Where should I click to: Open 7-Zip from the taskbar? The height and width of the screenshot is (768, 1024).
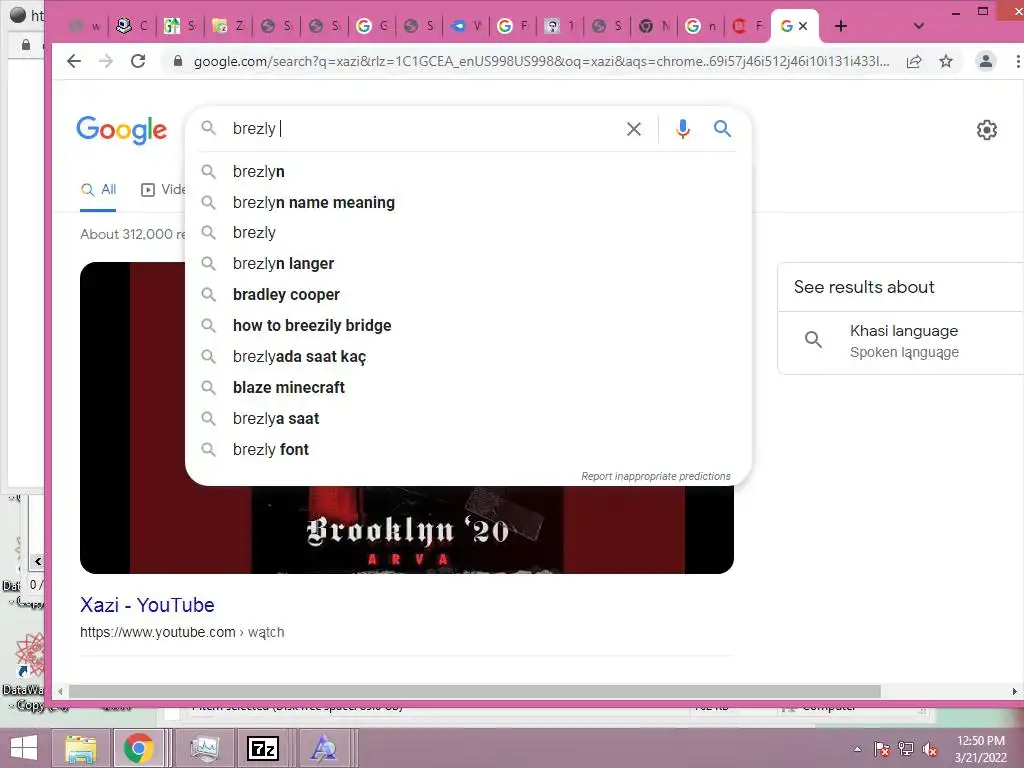tap(263, 748)
